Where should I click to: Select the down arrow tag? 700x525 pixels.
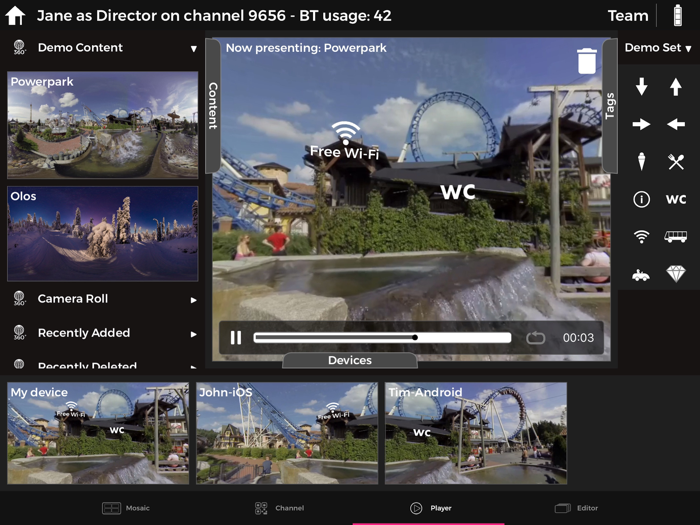click(x=642, y=87)
